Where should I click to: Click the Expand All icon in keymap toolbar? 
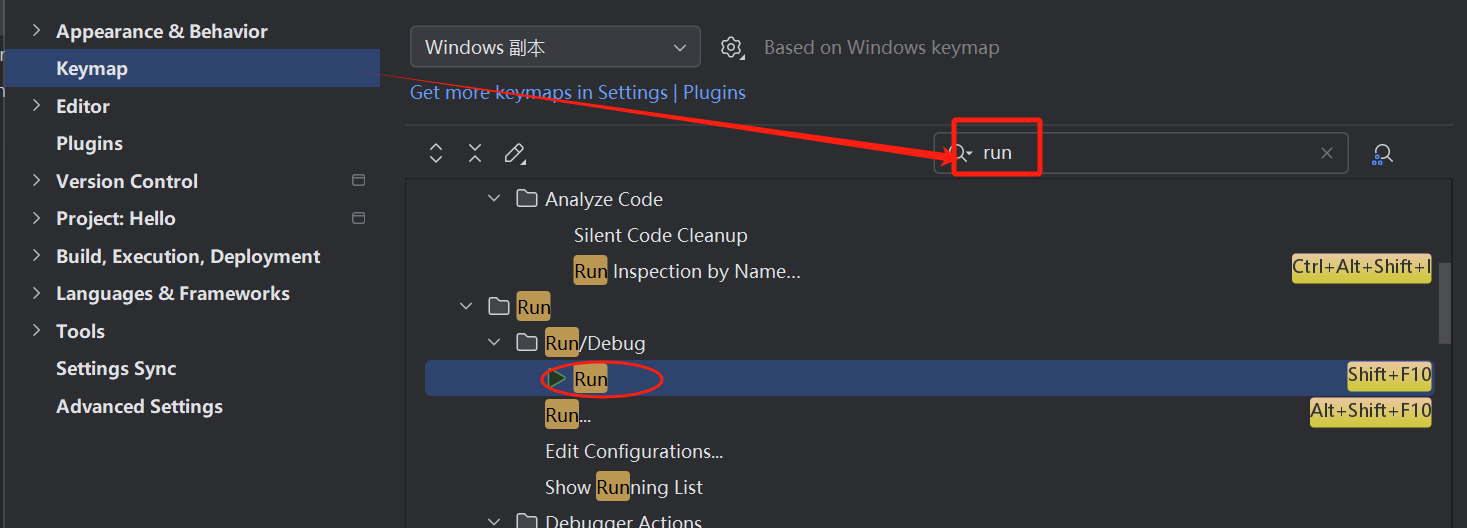click(x=435, y=153)
